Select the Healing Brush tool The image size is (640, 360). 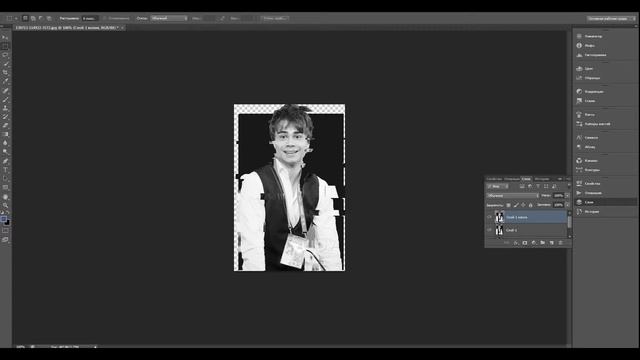[5, 90]
